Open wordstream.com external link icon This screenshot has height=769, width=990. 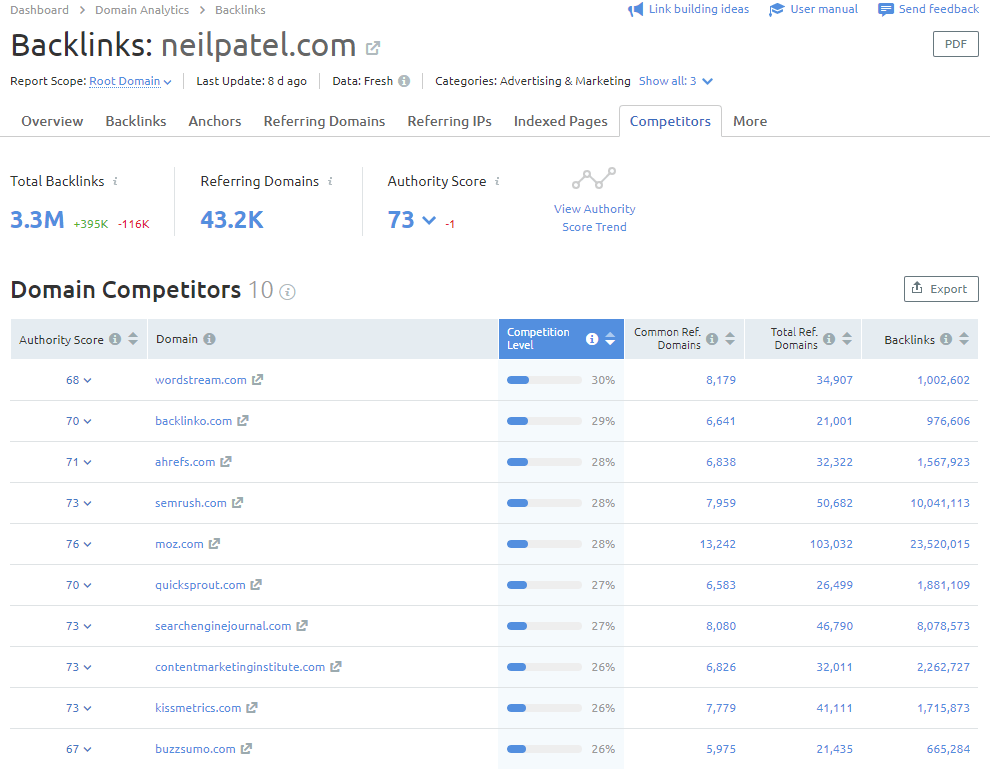258,380
